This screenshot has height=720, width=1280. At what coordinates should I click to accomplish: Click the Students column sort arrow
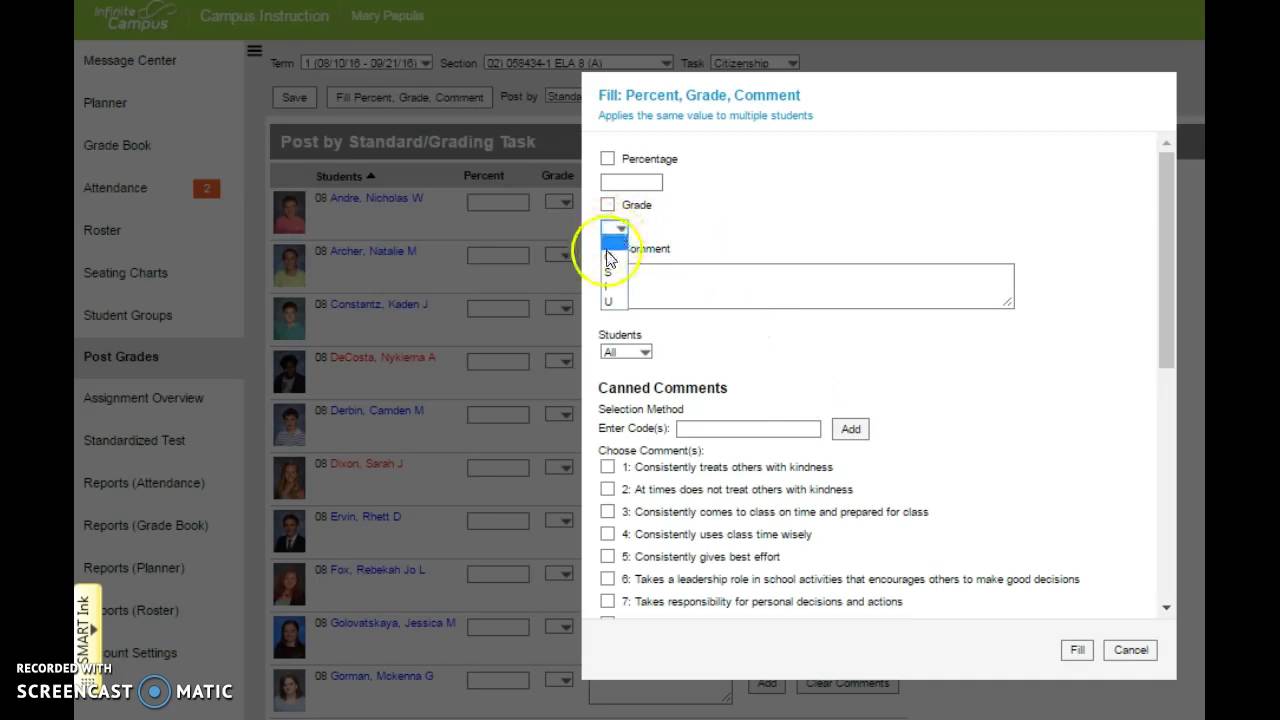click(370, 176)
